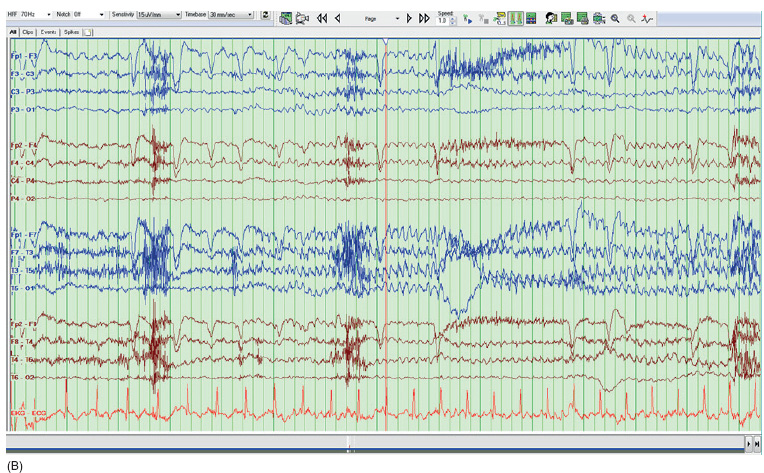Open the Sensitivity 15 uV/mm dropdown
This screenshot has height=473, width=764.
177,16
